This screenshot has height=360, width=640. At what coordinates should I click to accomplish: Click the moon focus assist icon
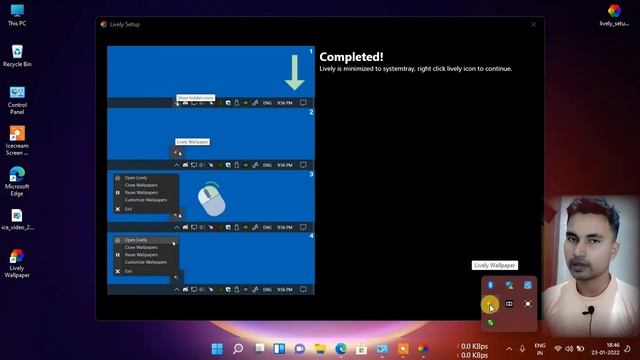[628, 349]
